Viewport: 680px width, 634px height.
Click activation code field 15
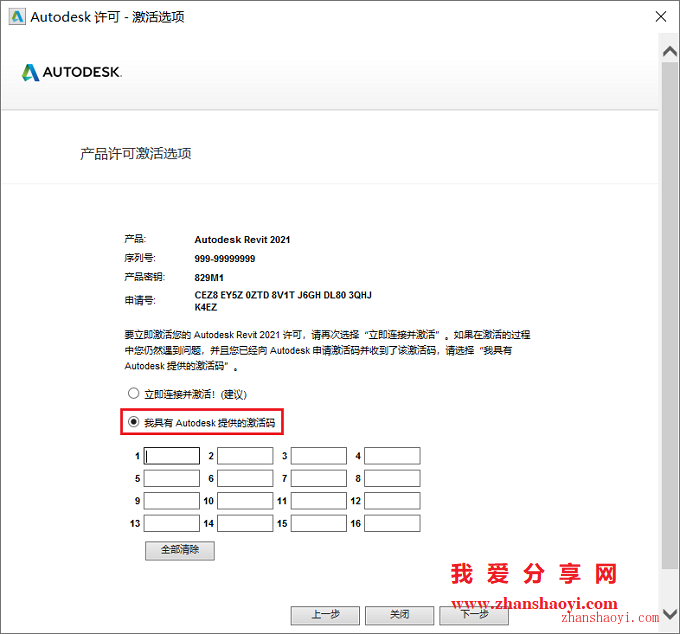tap(319, 523)
